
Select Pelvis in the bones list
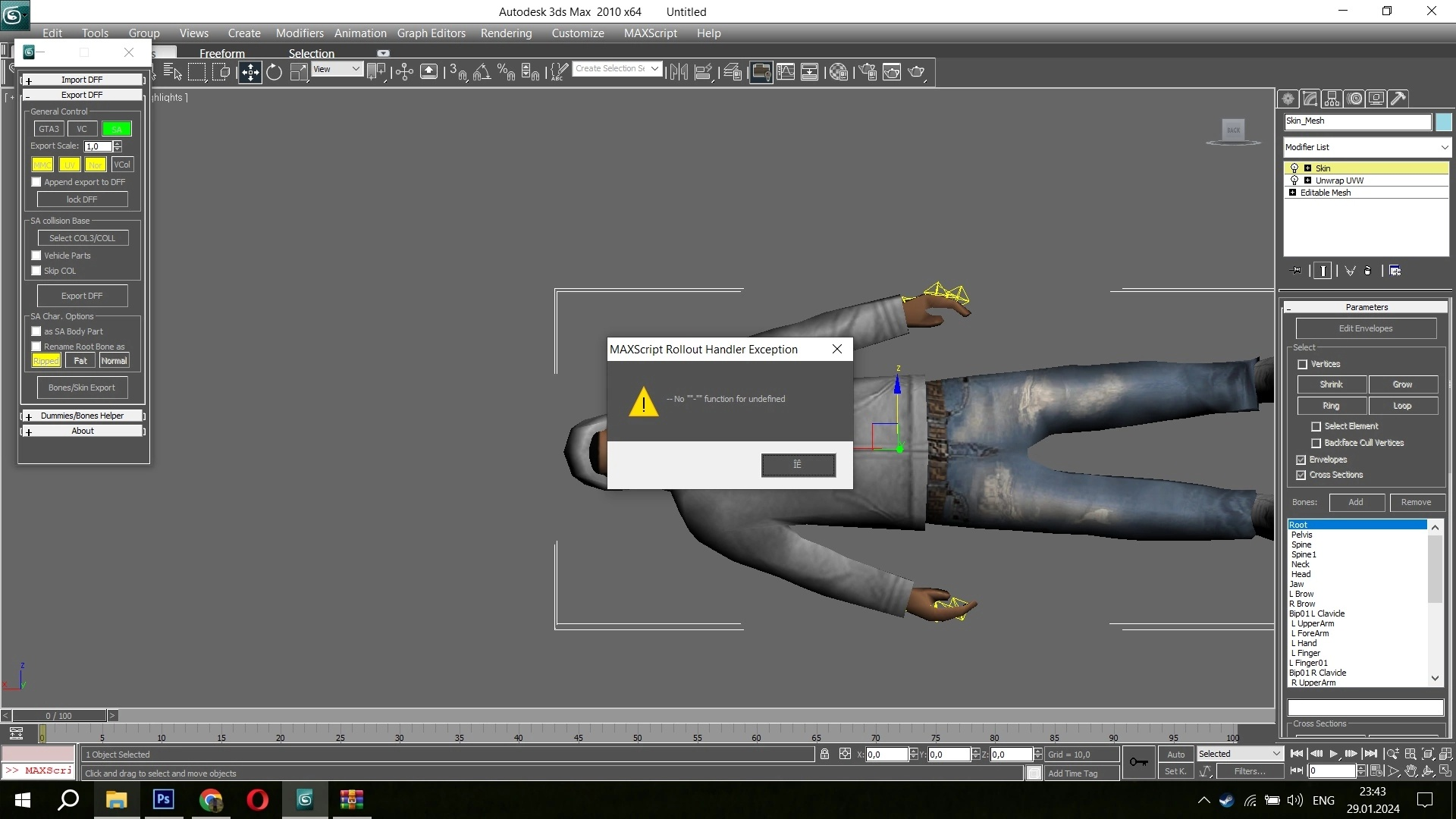pyautogui.click(x=1302, y=535)
